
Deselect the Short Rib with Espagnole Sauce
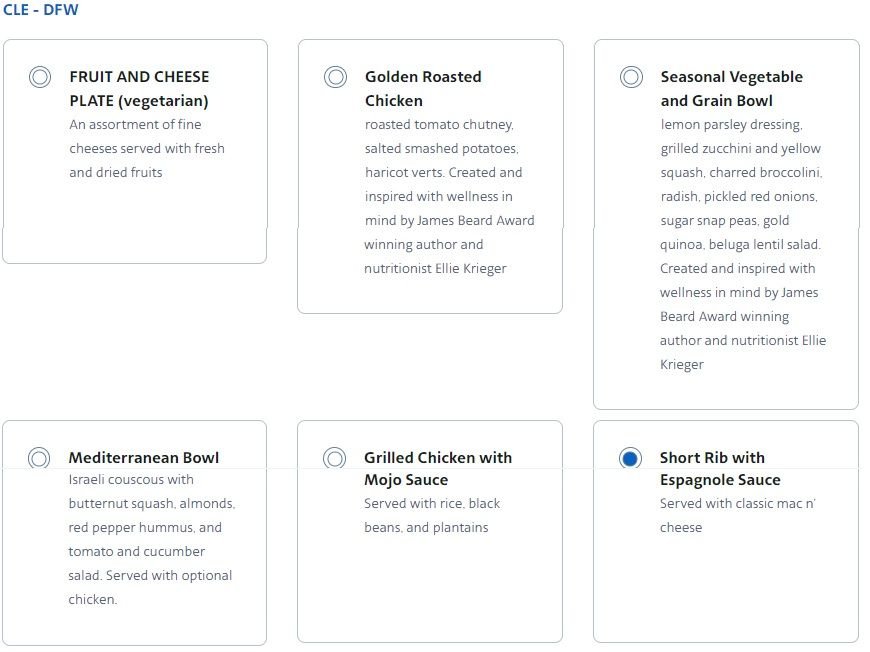[630, 457]
